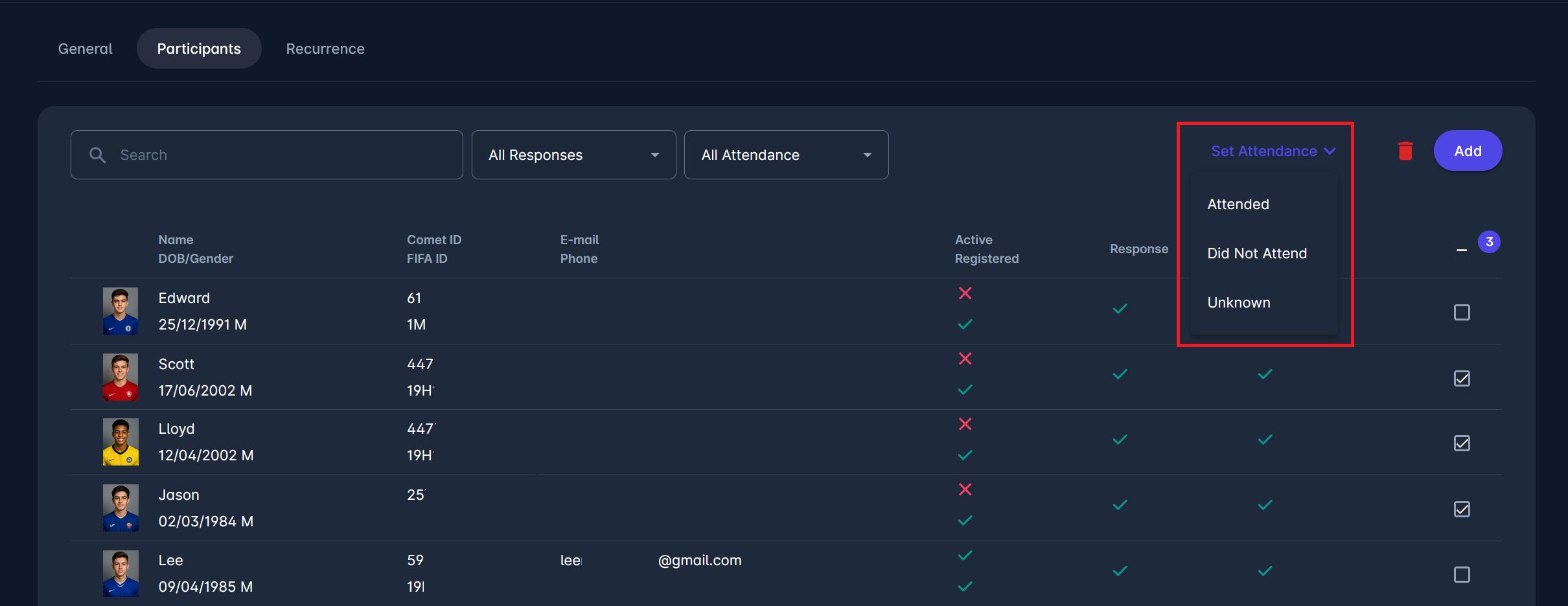This screenshot has height=606, width=1568.
Task: Open the Recurrence tab
Action: tap(325, 49)
